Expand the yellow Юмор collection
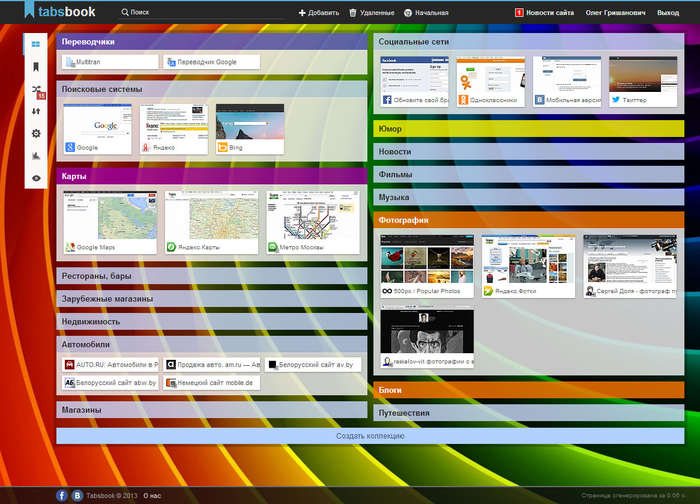This screenshot has height=504, width=700. coord(529,129)
